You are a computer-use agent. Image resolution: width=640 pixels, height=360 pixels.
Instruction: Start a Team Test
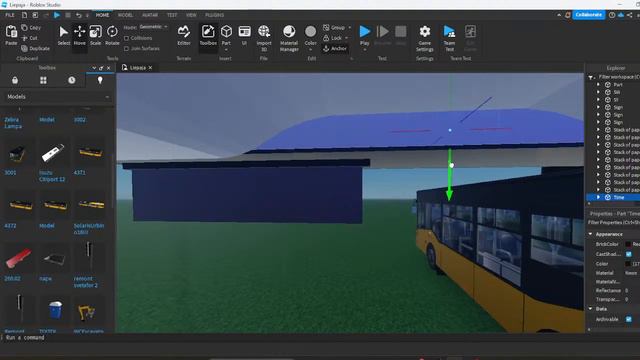click(x=449, y=38)
